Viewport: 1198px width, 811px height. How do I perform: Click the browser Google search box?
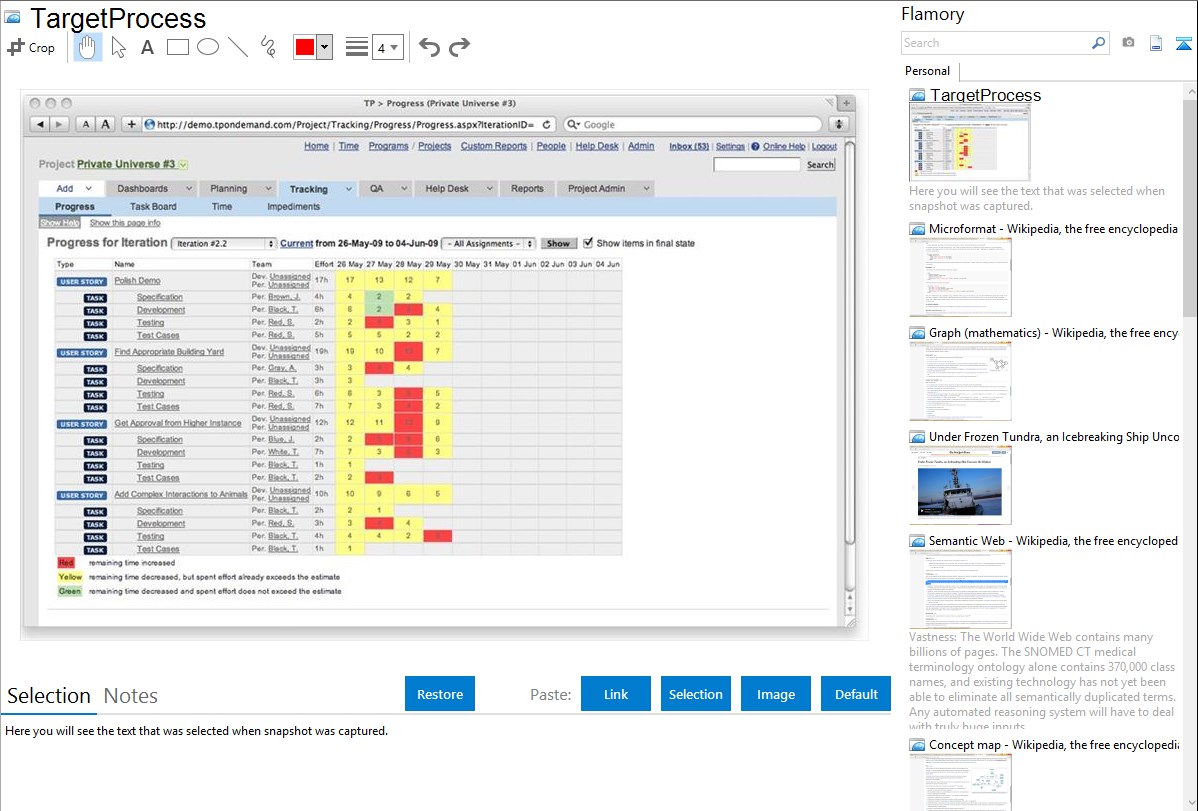pos(693,125)
